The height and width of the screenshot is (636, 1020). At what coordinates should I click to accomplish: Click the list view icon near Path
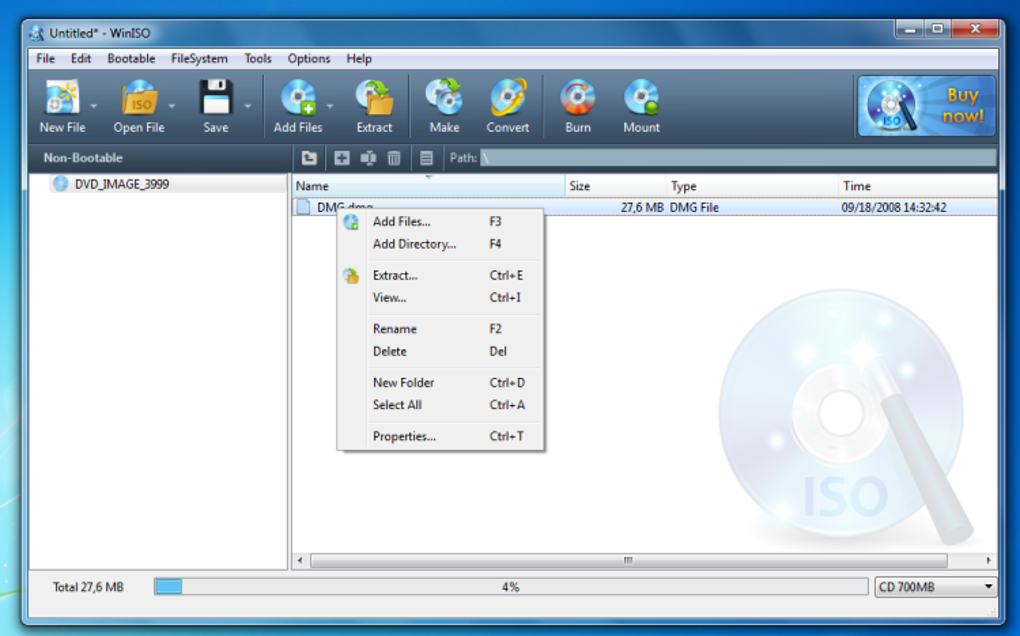(426, 158)
